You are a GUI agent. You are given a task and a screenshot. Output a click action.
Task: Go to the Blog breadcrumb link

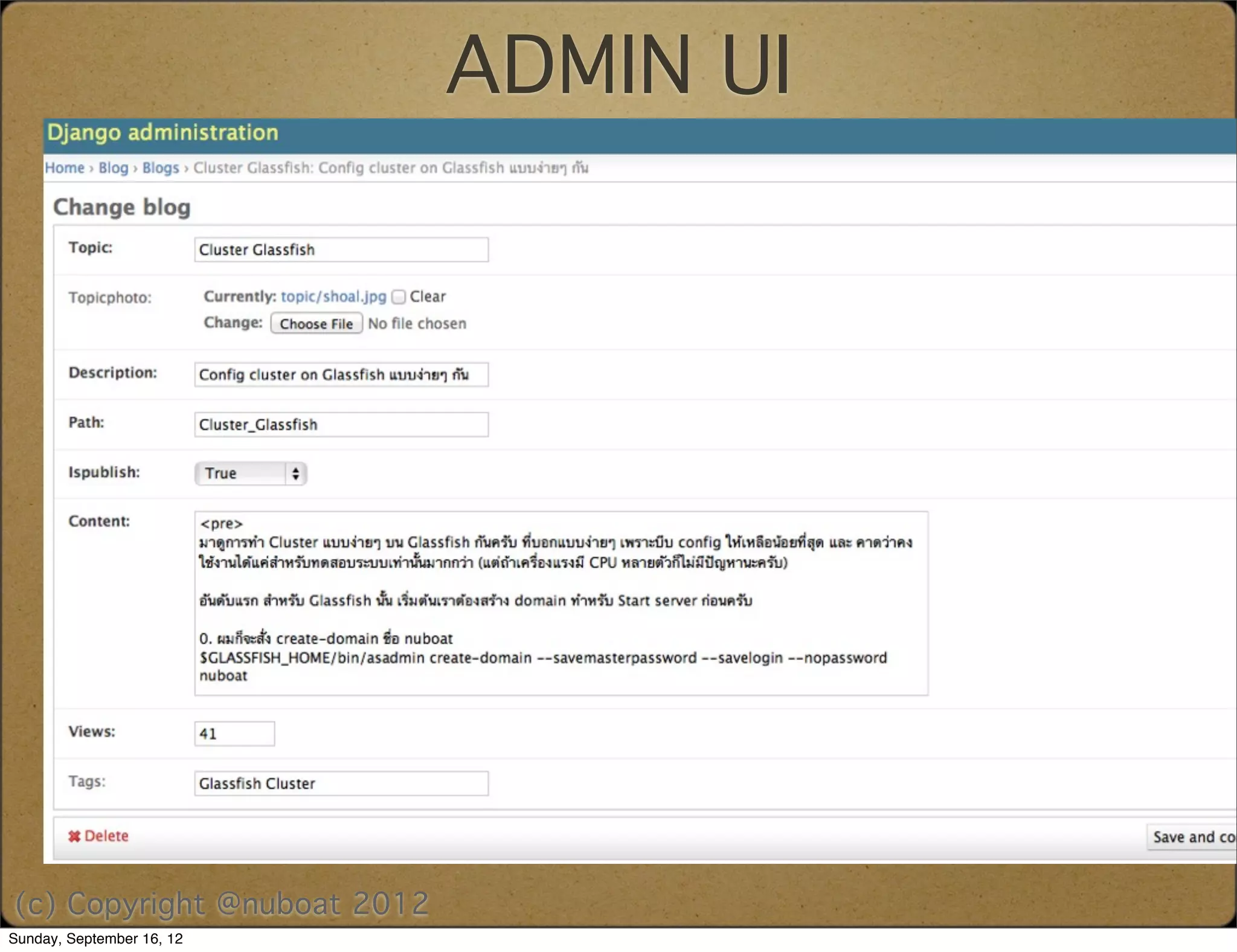point(114,168)
